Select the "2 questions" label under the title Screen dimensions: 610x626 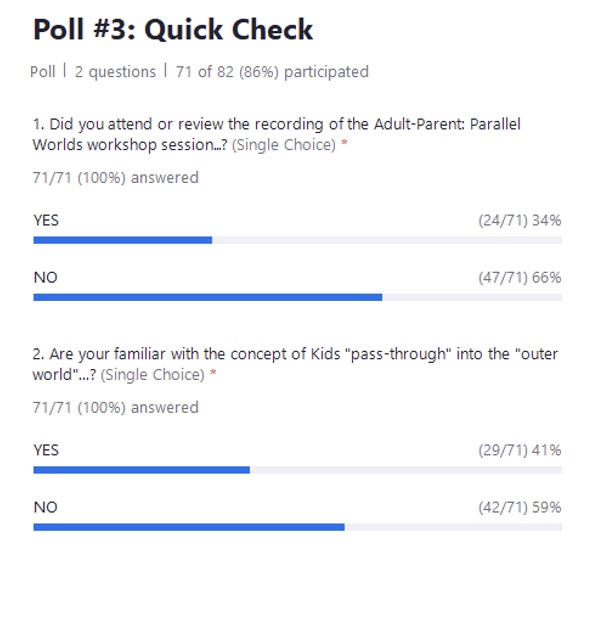[115, 72]
